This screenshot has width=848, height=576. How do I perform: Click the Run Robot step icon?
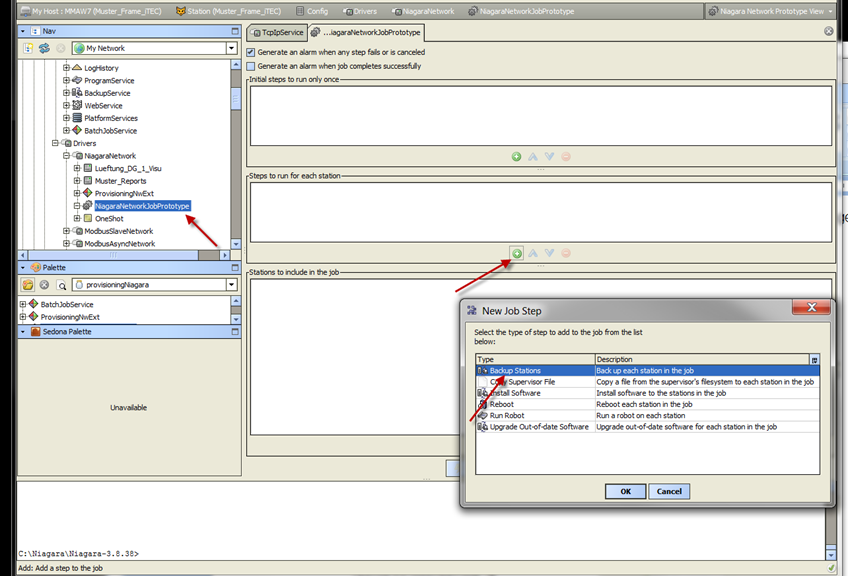point(482,415)
